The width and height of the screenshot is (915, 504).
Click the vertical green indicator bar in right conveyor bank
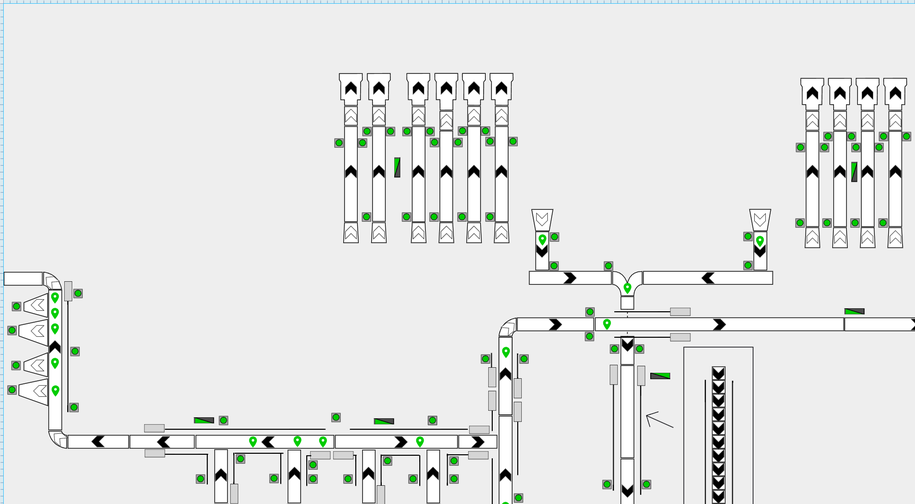854,172
